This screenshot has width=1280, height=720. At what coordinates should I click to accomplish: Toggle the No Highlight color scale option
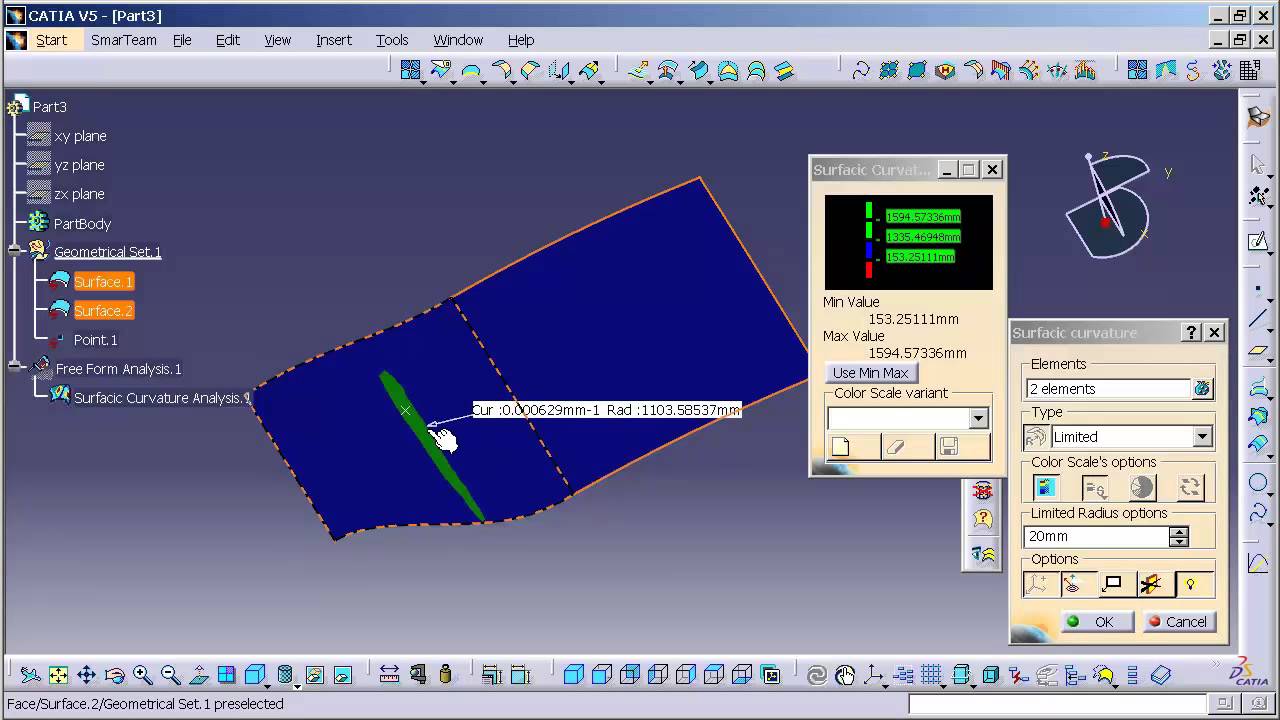click(x=1095, y=487)
